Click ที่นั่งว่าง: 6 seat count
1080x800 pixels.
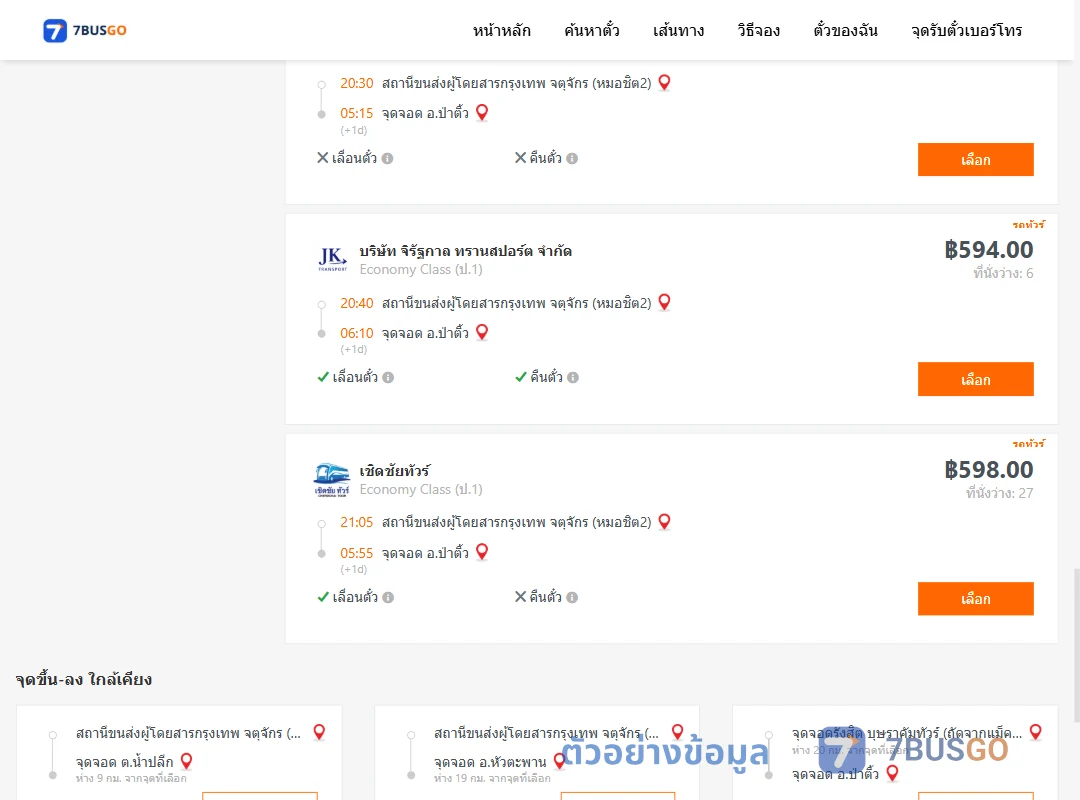[x=1003, y=274]
